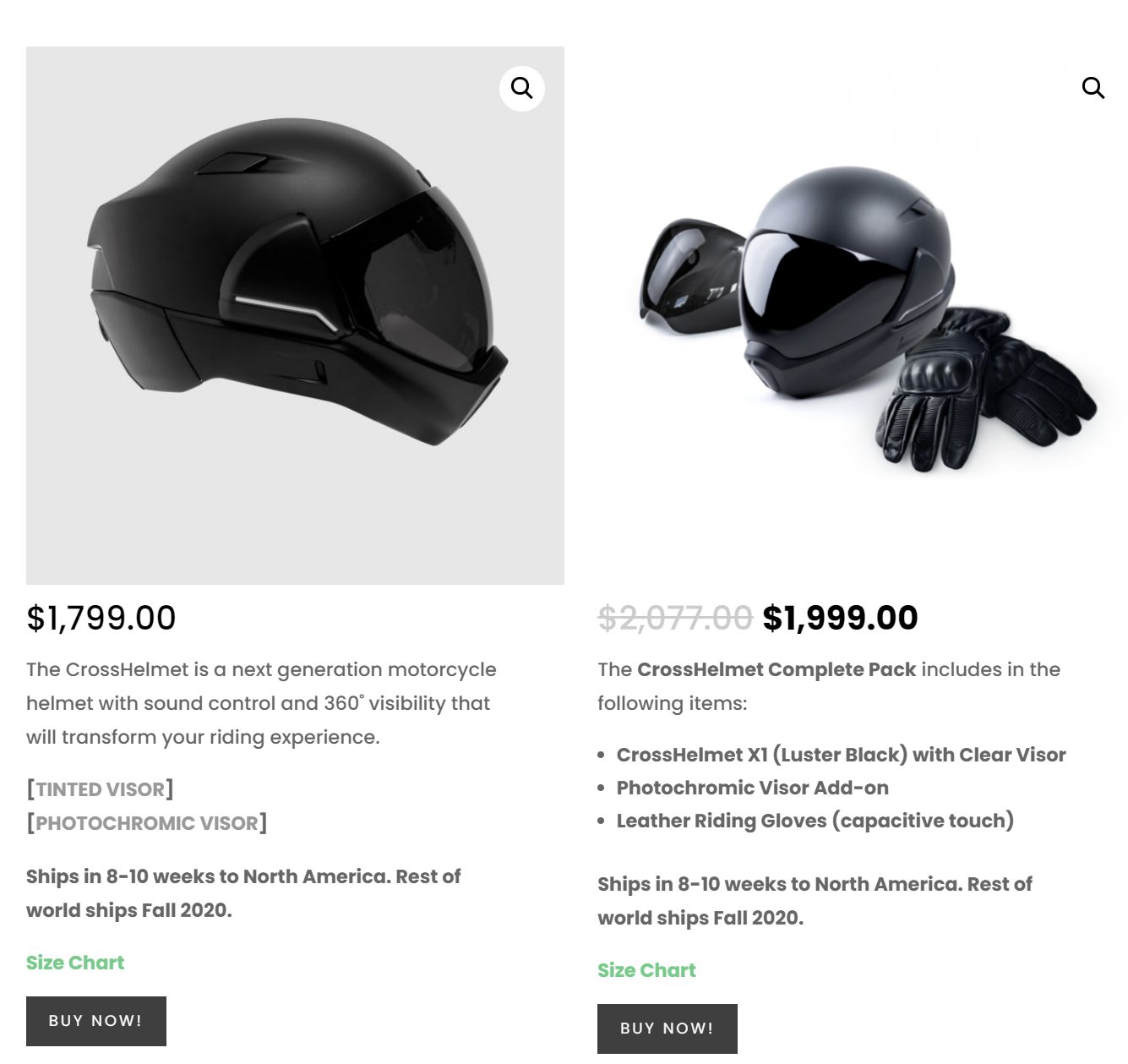Click the Leather Riding Gloves list item
This screenshot has height=1064, width=1128.
(815, 821)
